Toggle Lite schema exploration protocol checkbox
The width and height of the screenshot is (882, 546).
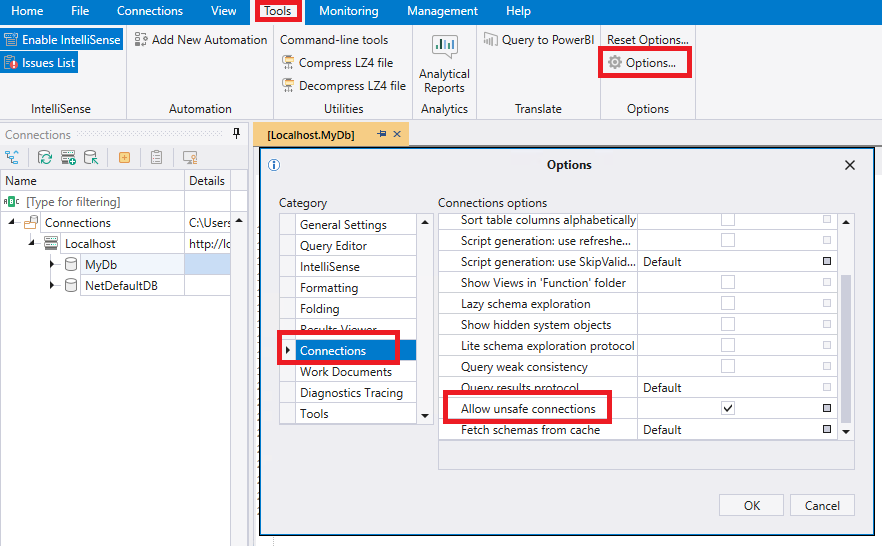[x=728, y=345]
